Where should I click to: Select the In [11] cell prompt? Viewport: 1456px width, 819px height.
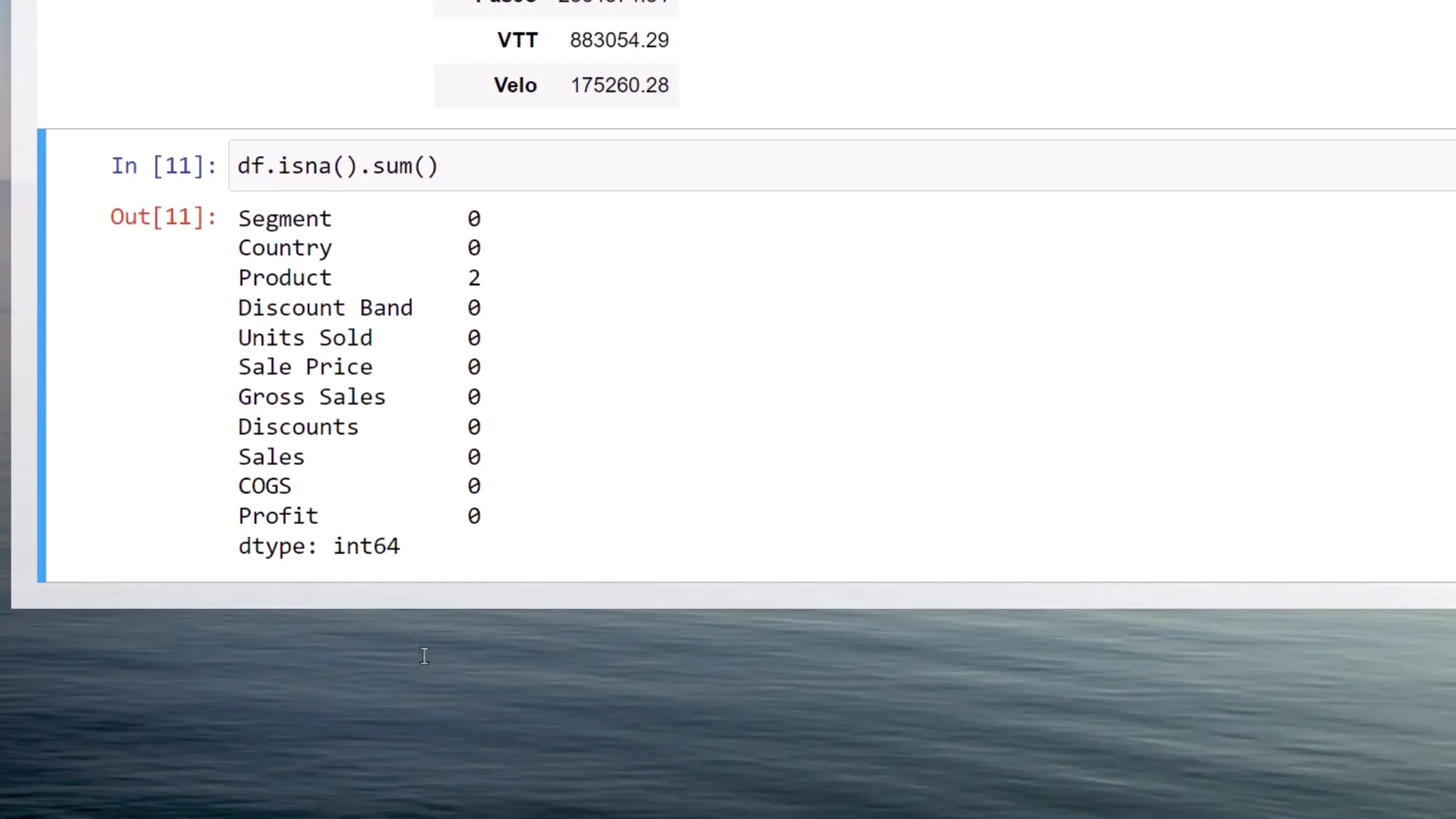click(163, 165)
